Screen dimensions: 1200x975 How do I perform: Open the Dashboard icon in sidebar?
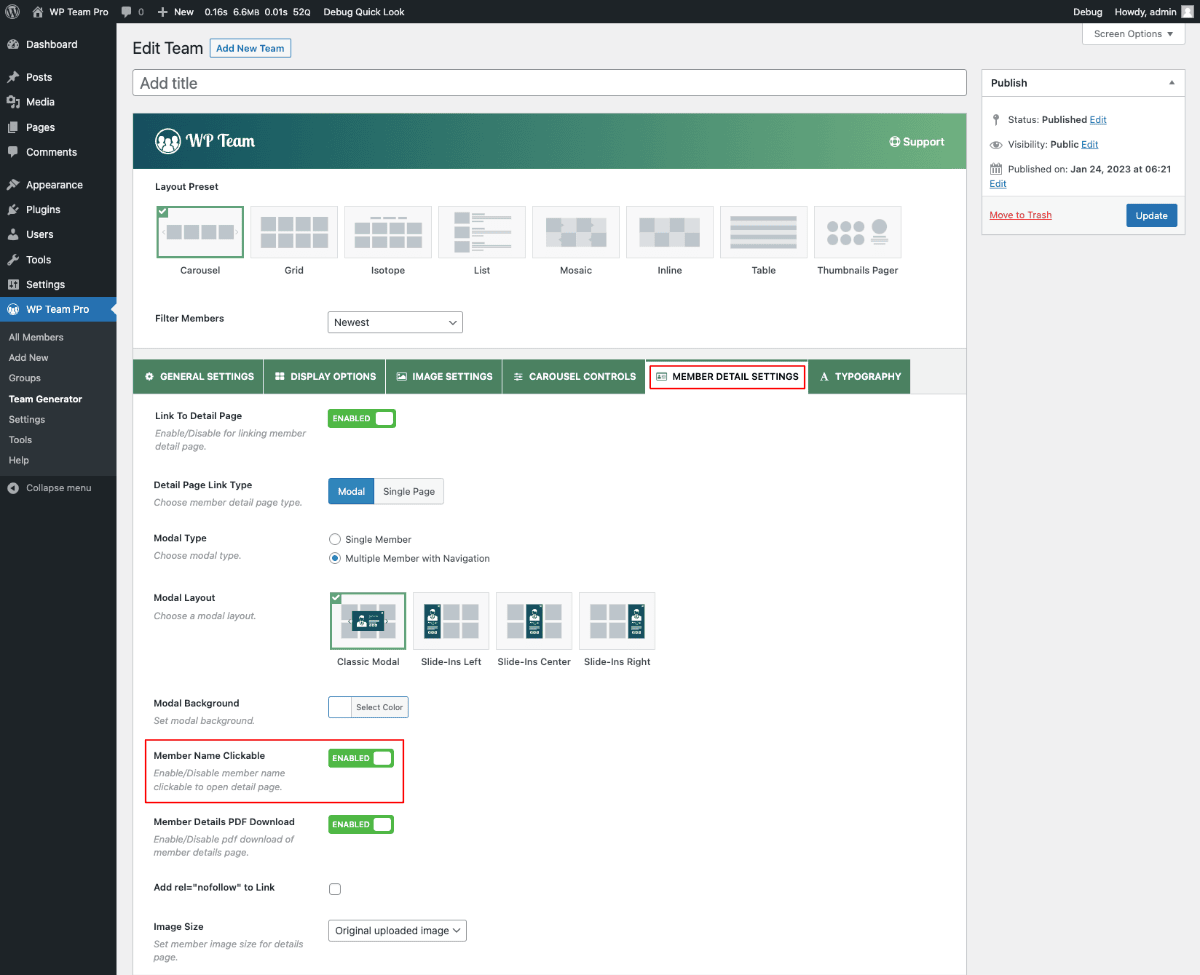point(13,45)
